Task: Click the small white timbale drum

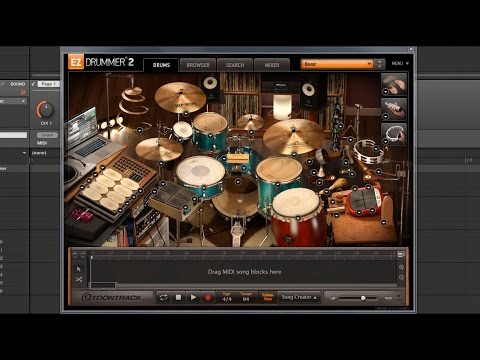Action: (x=182, y=130)
